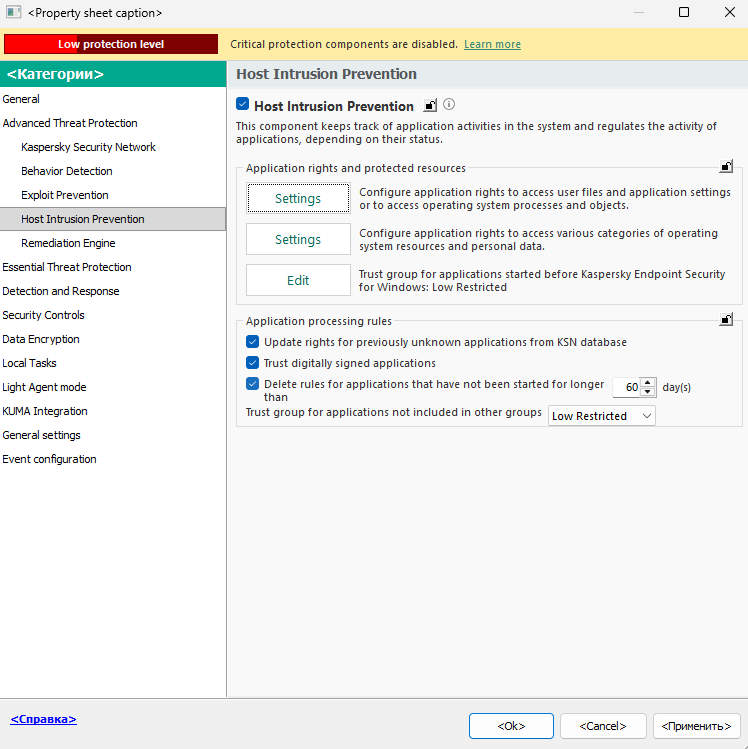Click the days number input field
Screen dimensions: 748x749
(626, 387)
